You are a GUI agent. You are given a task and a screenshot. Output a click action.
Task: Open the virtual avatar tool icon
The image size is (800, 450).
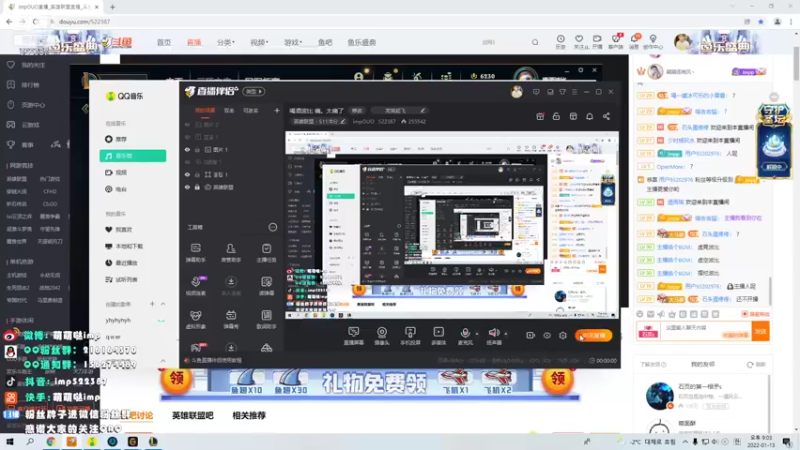coord(195,315)
